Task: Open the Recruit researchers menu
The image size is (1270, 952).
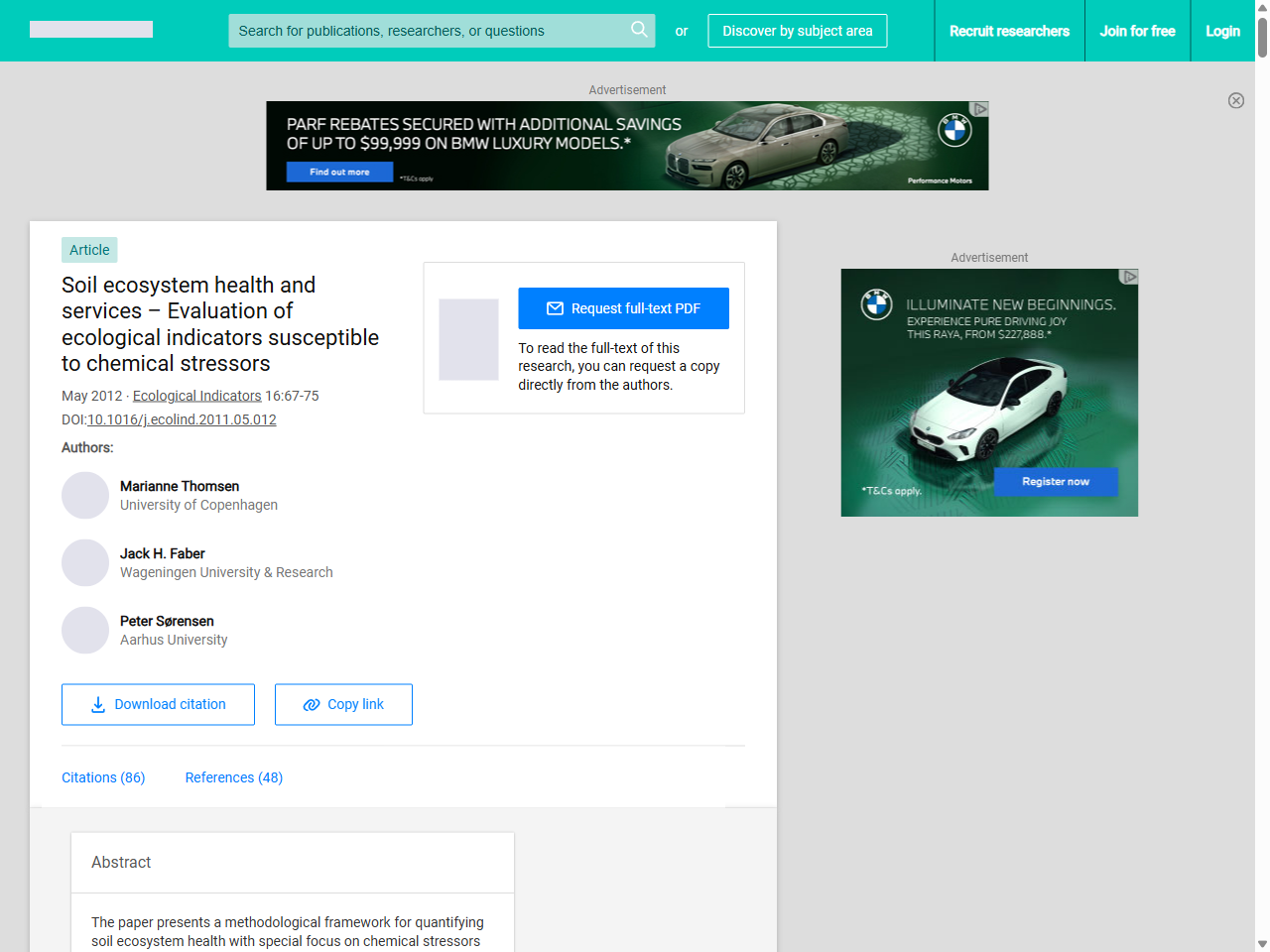Action: [1009, 31]
